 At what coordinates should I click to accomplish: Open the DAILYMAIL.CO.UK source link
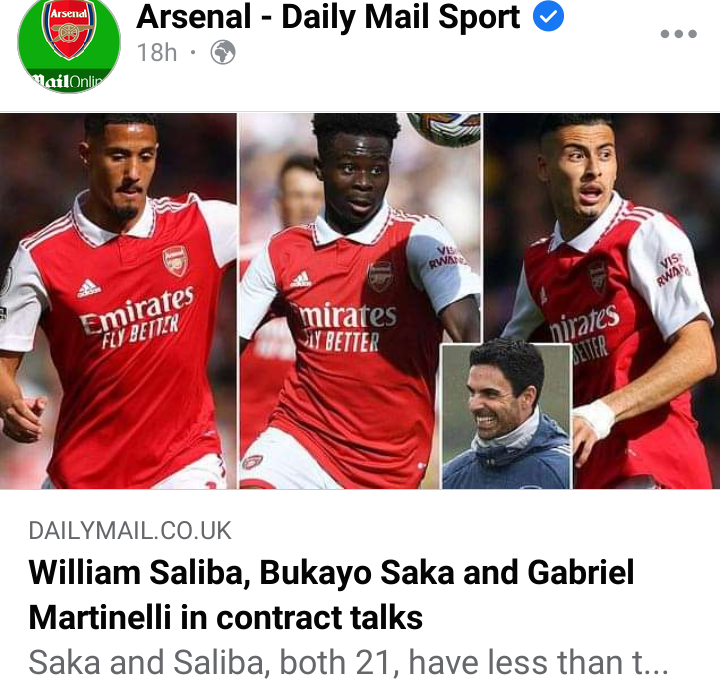(130, 531)
